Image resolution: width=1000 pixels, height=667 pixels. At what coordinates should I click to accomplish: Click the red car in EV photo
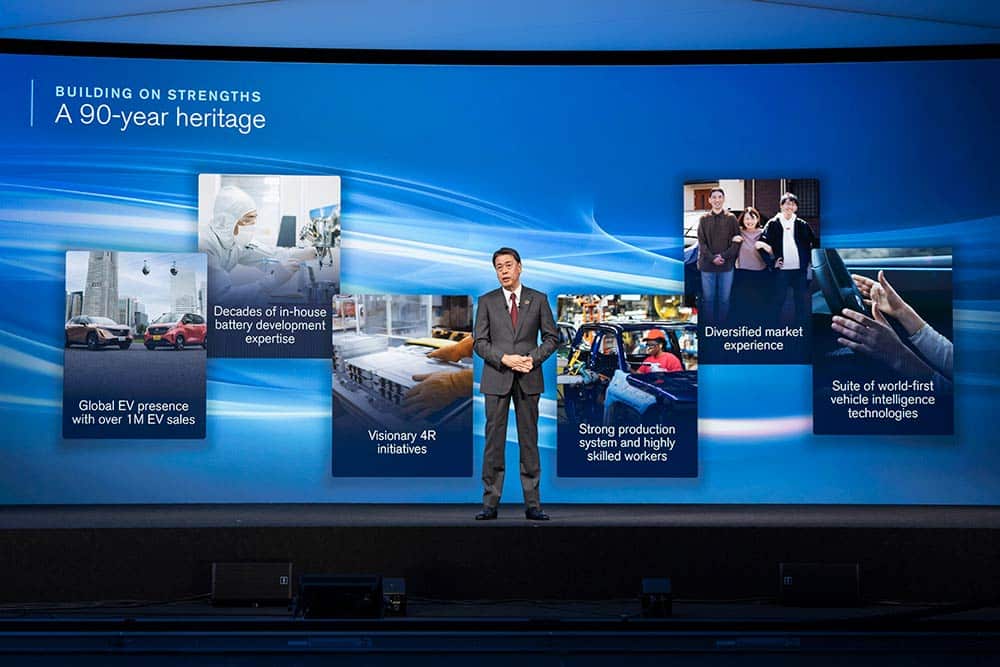(174, 331)
